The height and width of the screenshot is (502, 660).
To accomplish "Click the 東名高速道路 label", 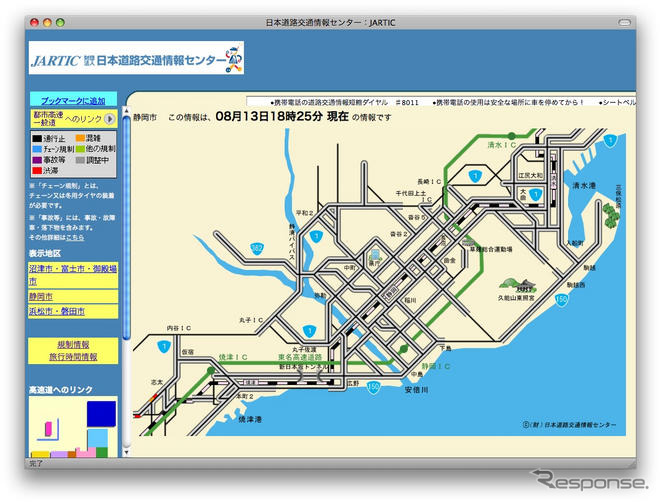I will coord(300,357).
